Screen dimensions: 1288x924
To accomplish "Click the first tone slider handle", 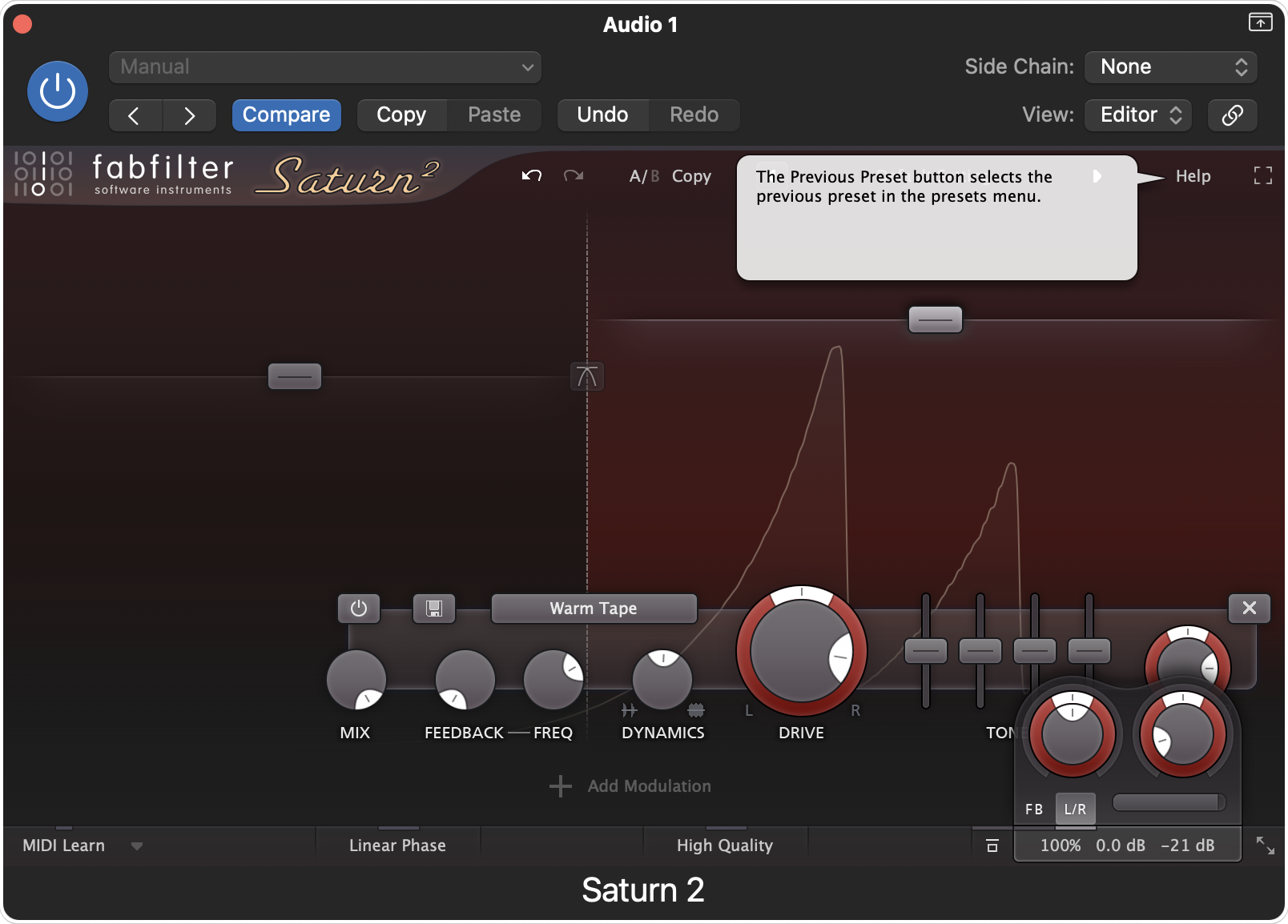I will 926,651.
